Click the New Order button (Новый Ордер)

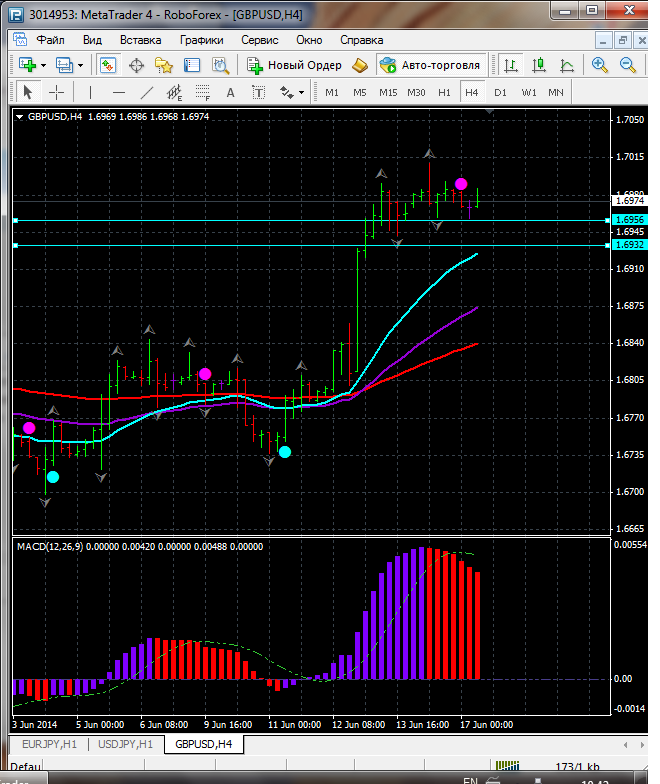[294, 65]
